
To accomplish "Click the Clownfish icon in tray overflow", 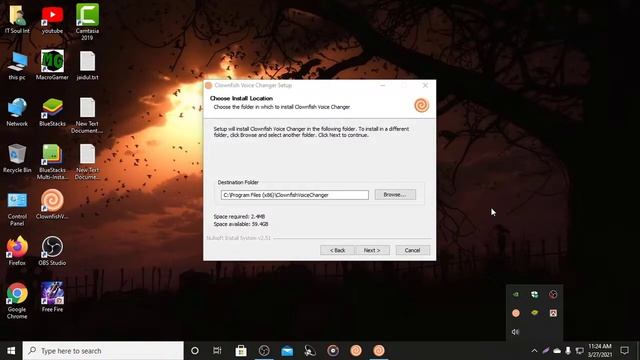I will (x=516, y=313).
